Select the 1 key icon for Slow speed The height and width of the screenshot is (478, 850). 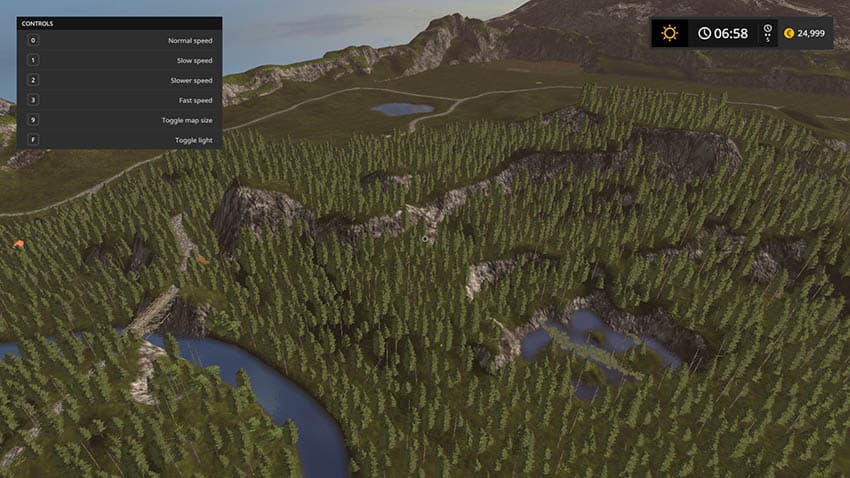[33, 60]
